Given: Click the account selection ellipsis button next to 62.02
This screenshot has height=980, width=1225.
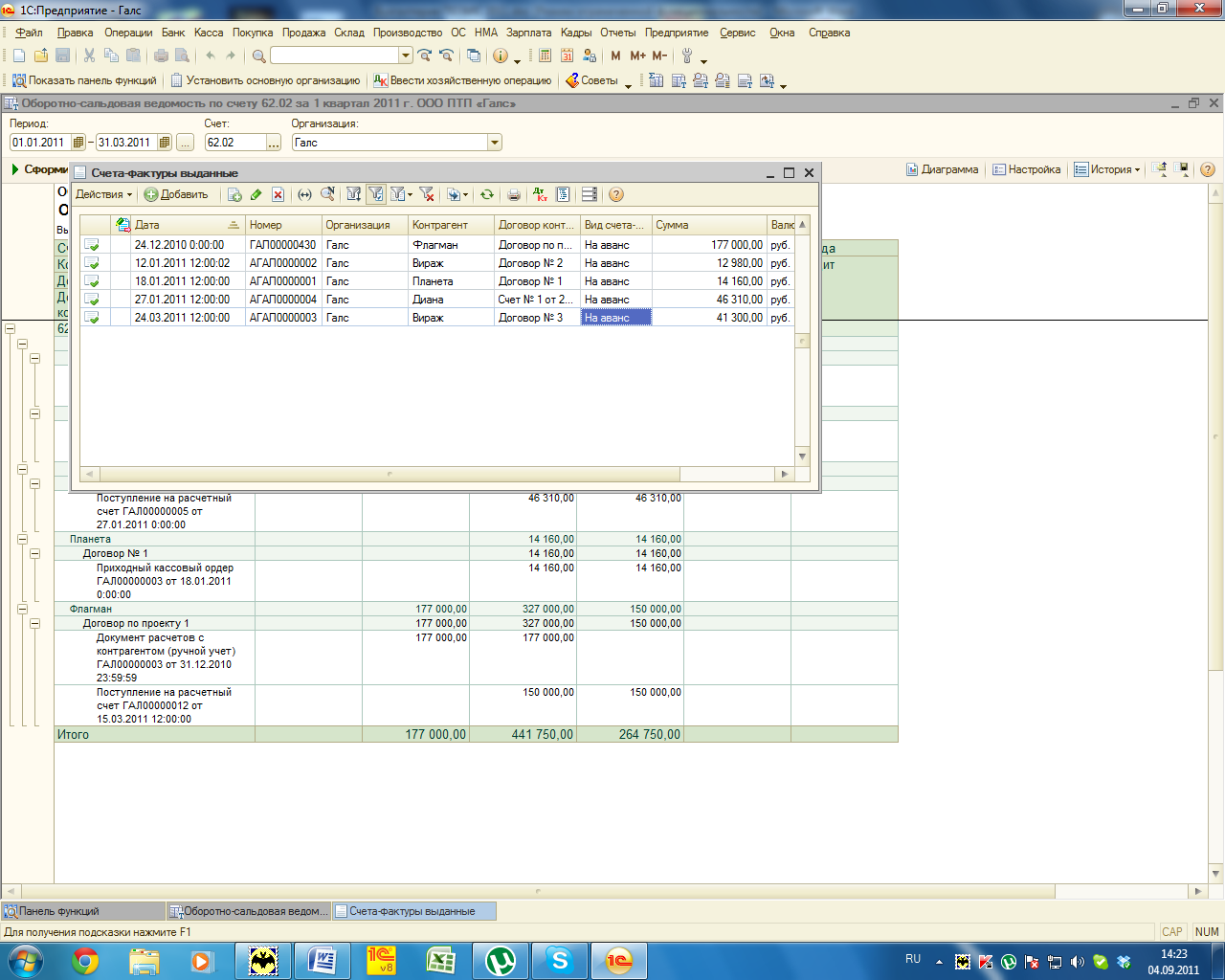Looking at the screenshot, I should coord(274,143).
